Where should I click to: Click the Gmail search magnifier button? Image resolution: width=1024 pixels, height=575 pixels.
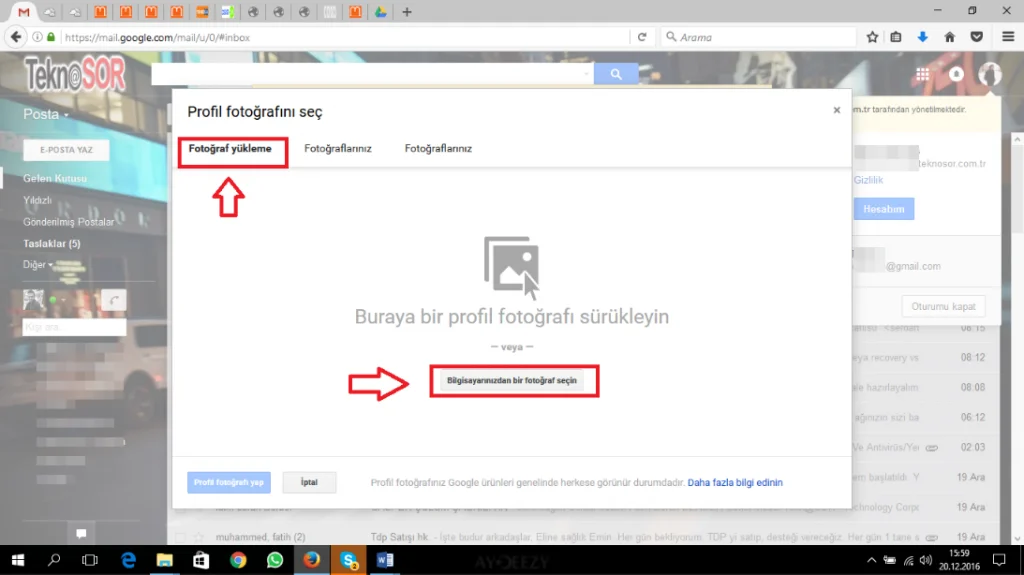click(x=616, y=74)
